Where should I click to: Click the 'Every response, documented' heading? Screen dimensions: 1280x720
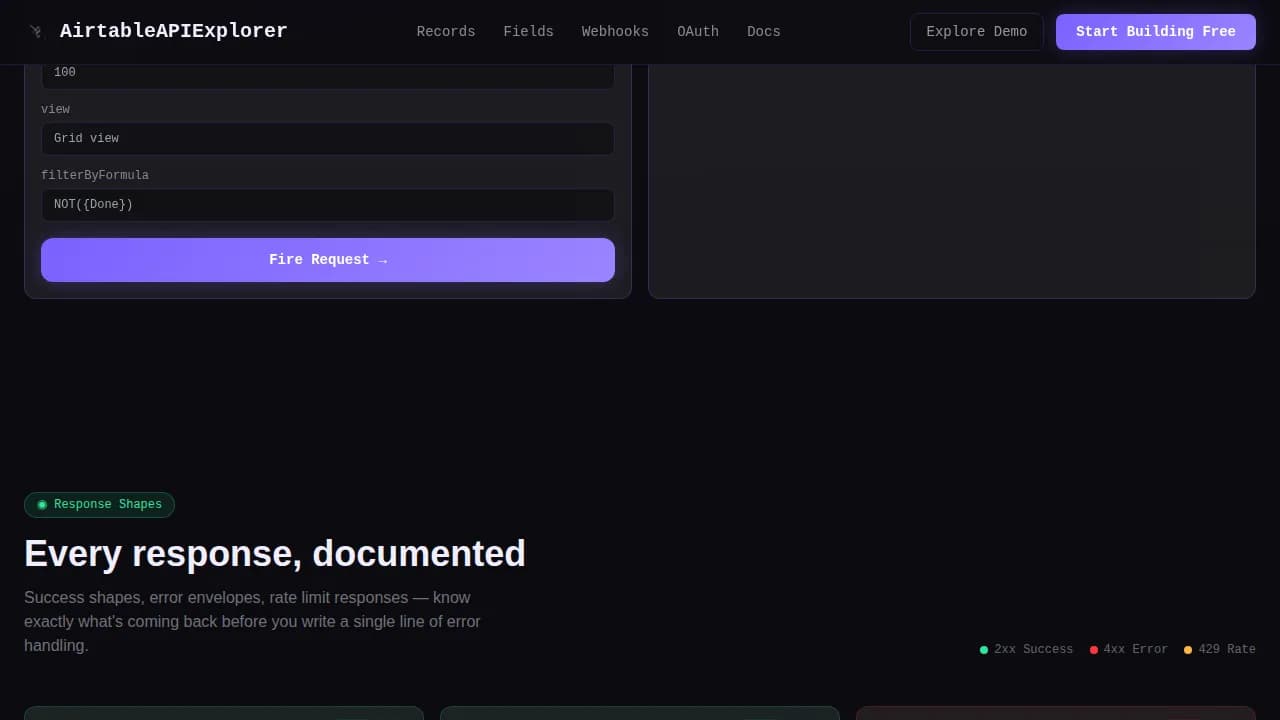point(274,554)
